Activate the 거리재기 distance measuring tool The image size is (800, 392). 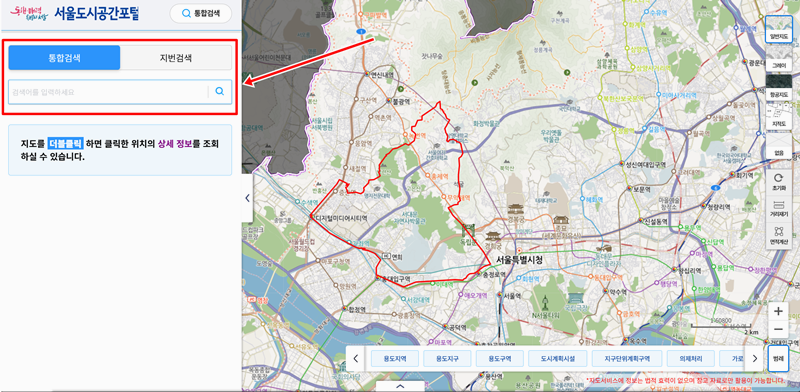click(x=779, y=208)
